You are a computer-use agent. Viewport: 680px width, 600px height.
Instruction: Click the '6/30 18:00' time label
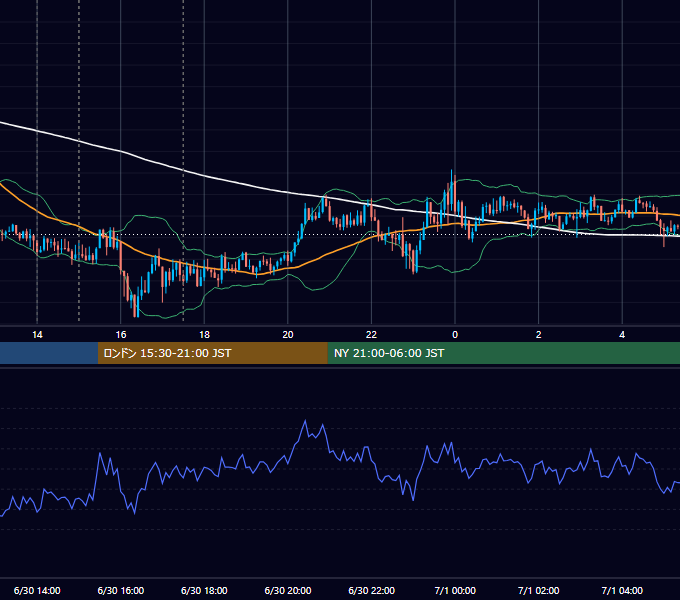click(x=204, y=590)
